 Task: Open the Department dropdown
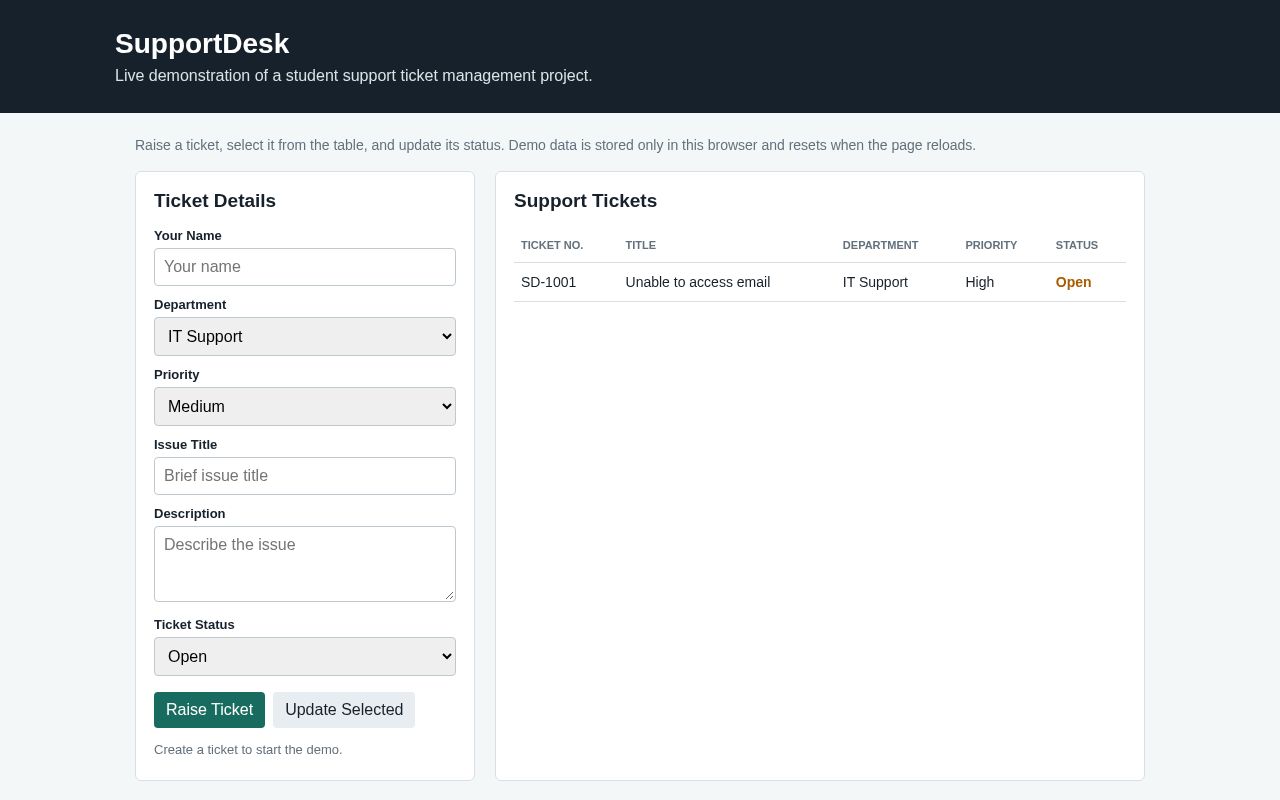click(305, 337)
